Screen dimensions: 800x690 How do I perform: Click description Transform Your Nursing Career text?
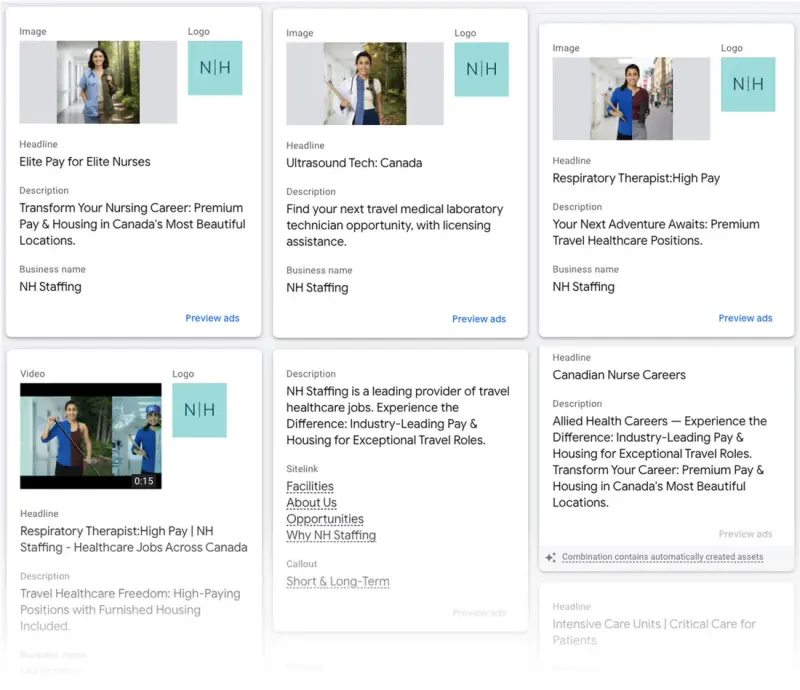click(133, 224)
